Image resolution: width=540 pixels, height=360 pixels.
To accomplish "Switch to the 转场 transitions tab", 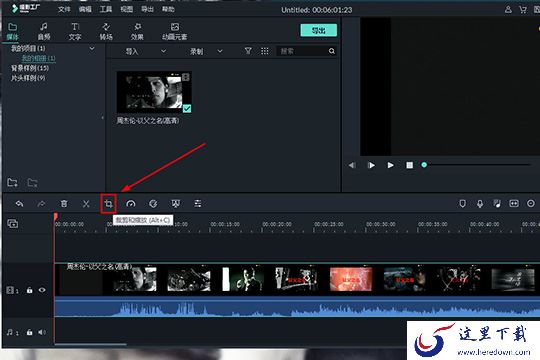I will point(106,31).
